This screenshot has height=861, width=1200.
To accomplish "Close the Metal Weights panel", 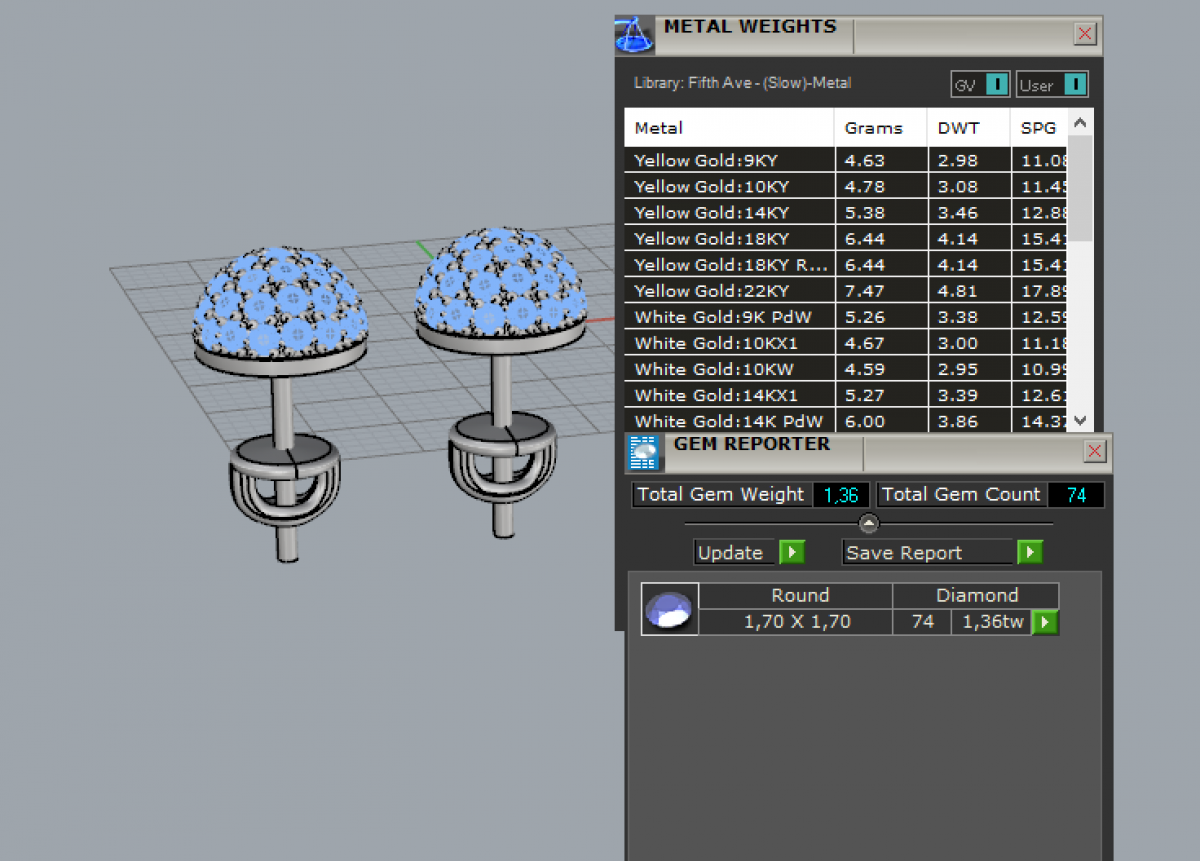I will (1085, 34).
